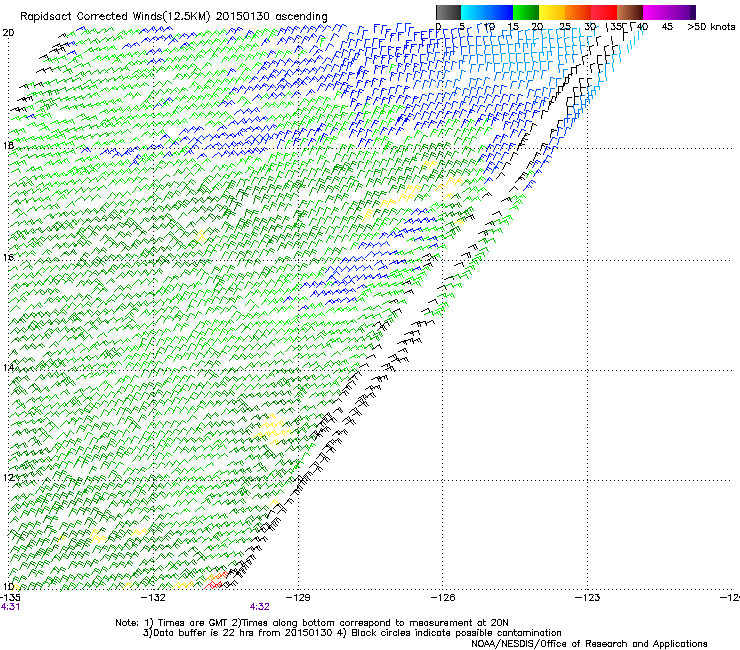Click the '20' legend label under color bar

537,27
